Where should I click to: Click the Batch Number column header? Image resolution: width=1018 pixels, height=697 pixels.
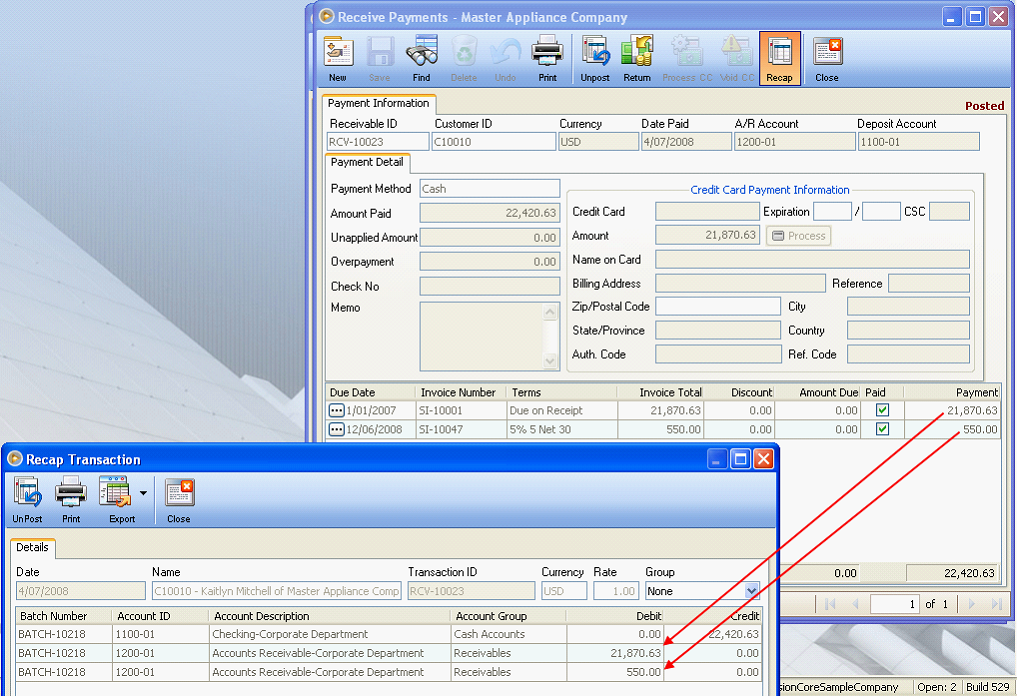pos(63,617)
